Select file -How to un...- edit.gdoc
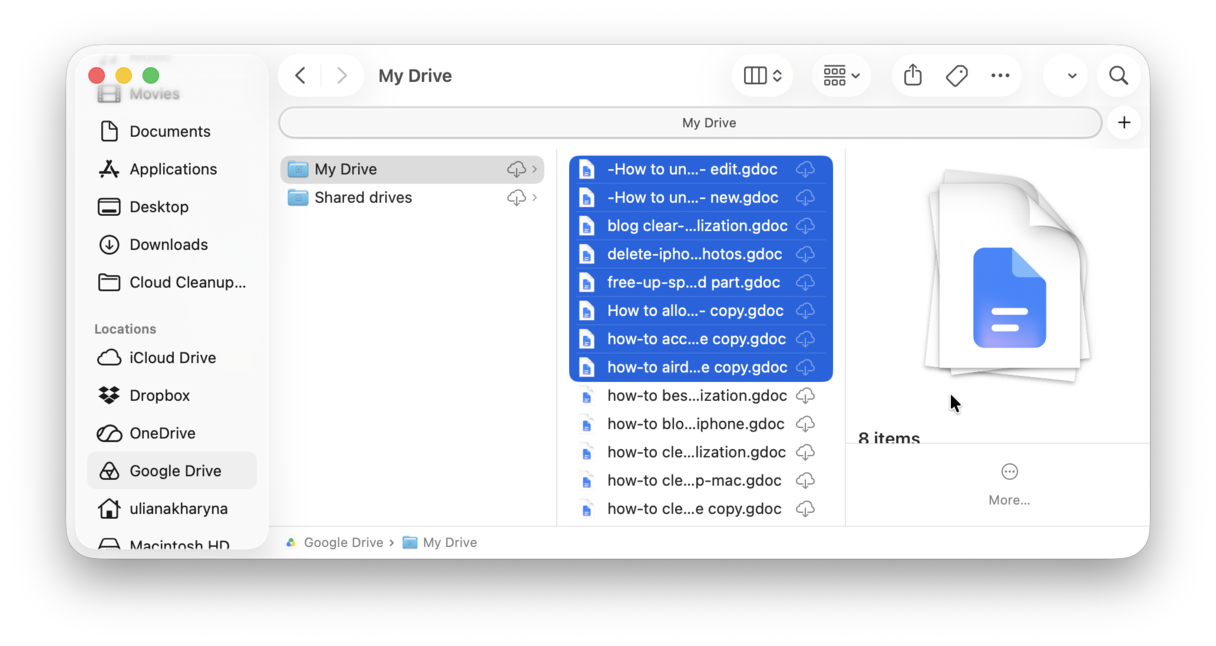Image resolution: width=1216 pixels, height=646 pixels. [700, 170]
